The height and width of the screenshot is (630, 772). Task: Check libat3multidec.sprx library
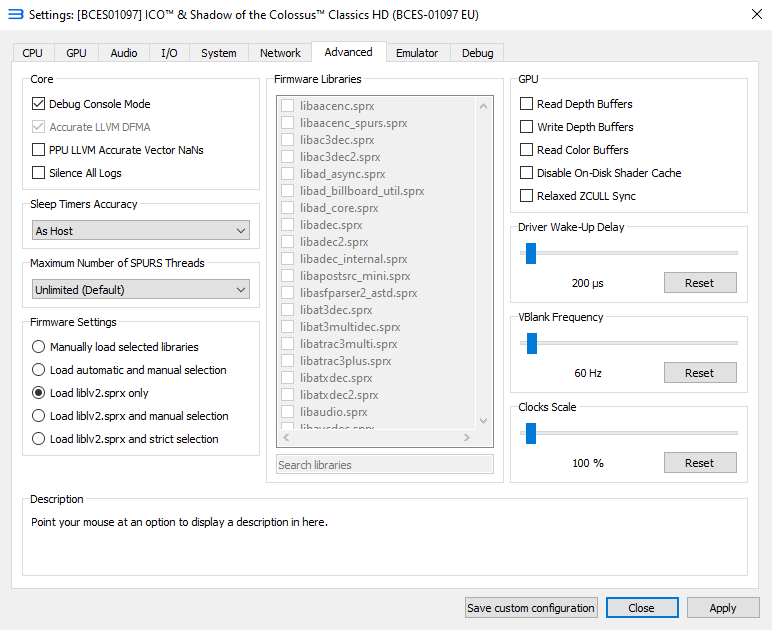click(x=288, y=326)
